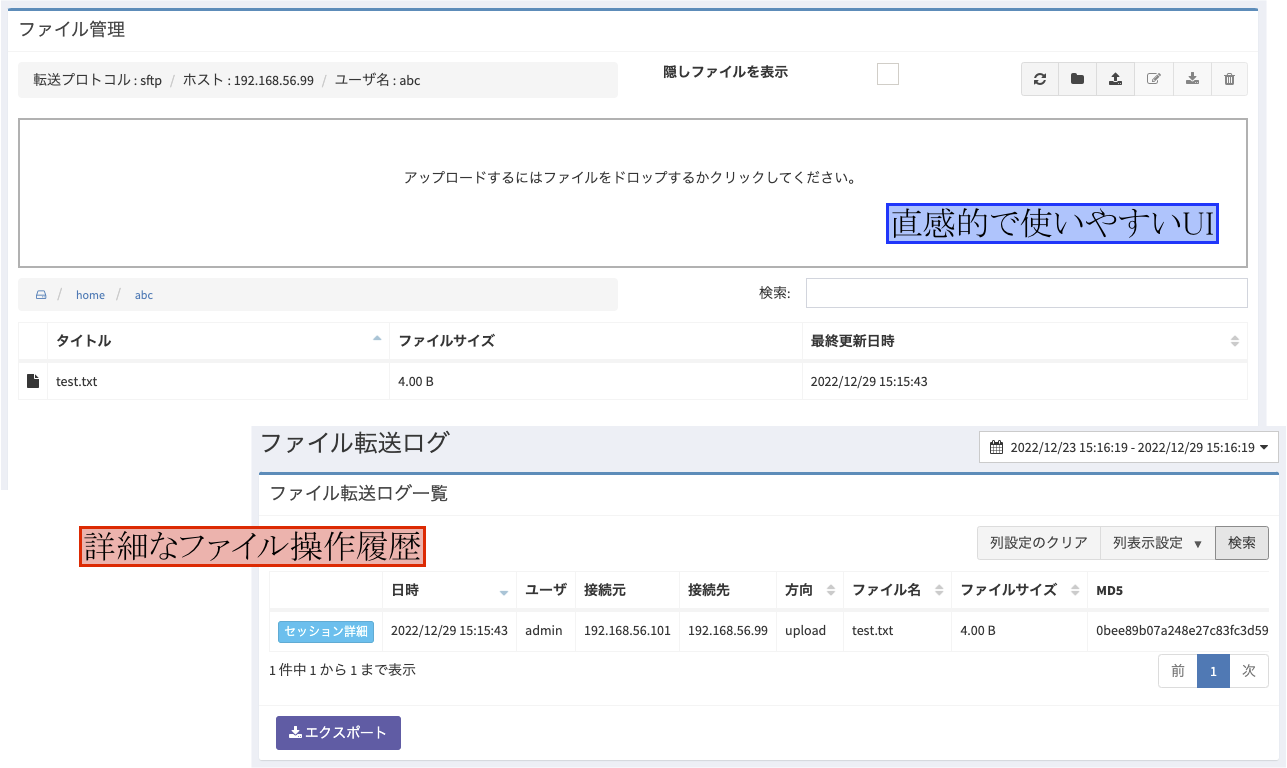The width and height of the screenshot is (1287, 768).
Task: Click the 転送プロトコル : sftp text
Action: coord(97,80)
